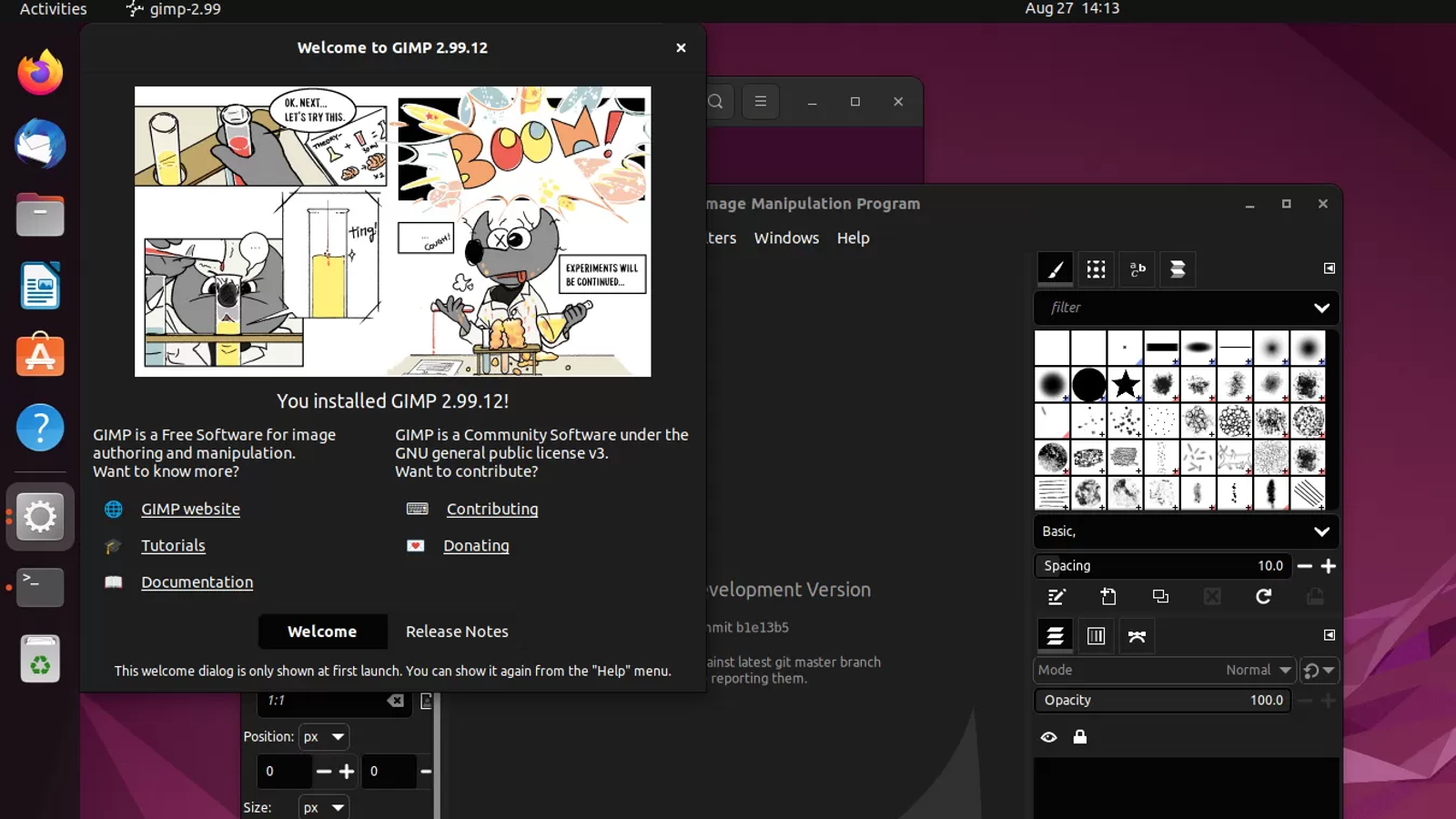Click the first Position value field

[285, 772]
